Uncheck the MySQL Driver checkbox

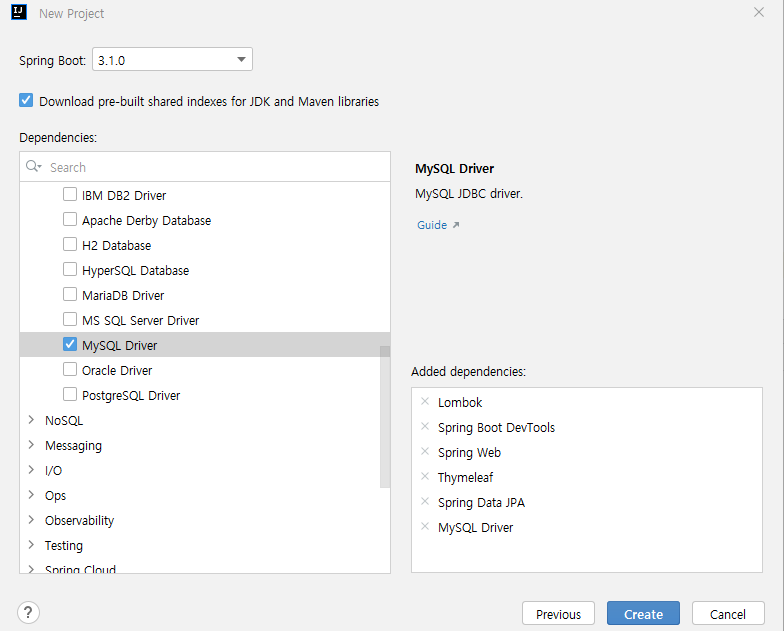(70, 344)
